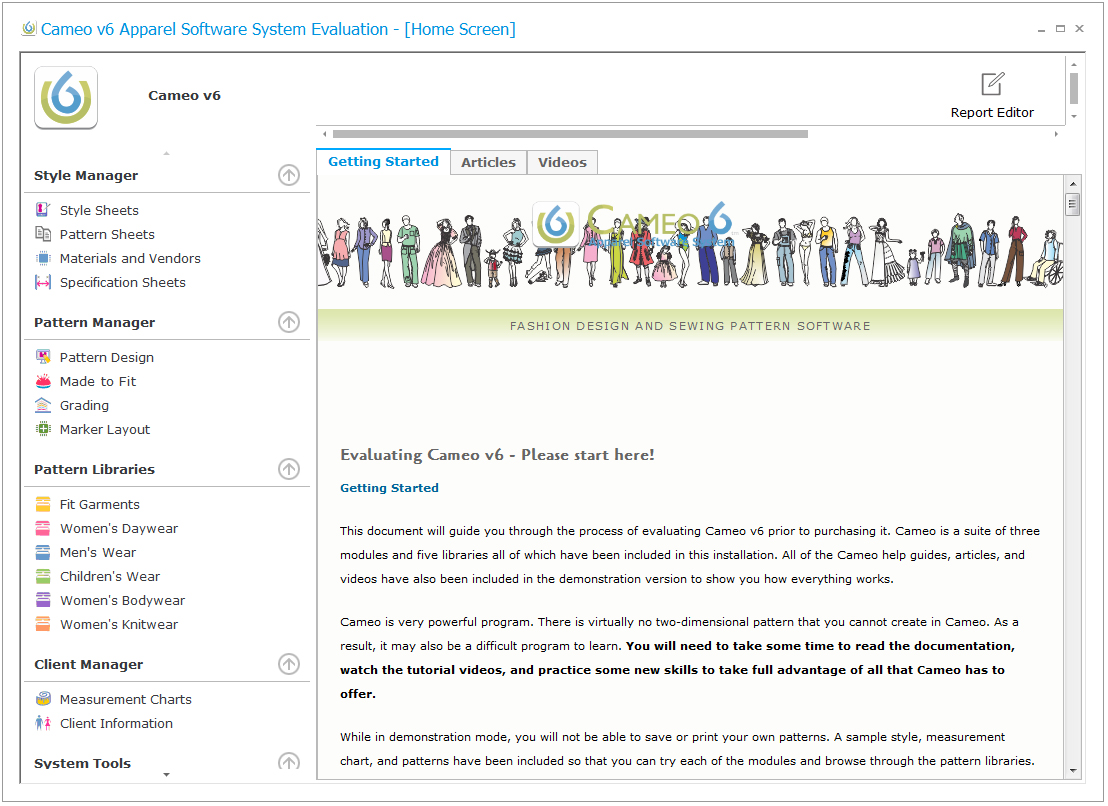1108x806 pixels.
Task: Click the Client Information people icon
Action: (x=43, y=723)
